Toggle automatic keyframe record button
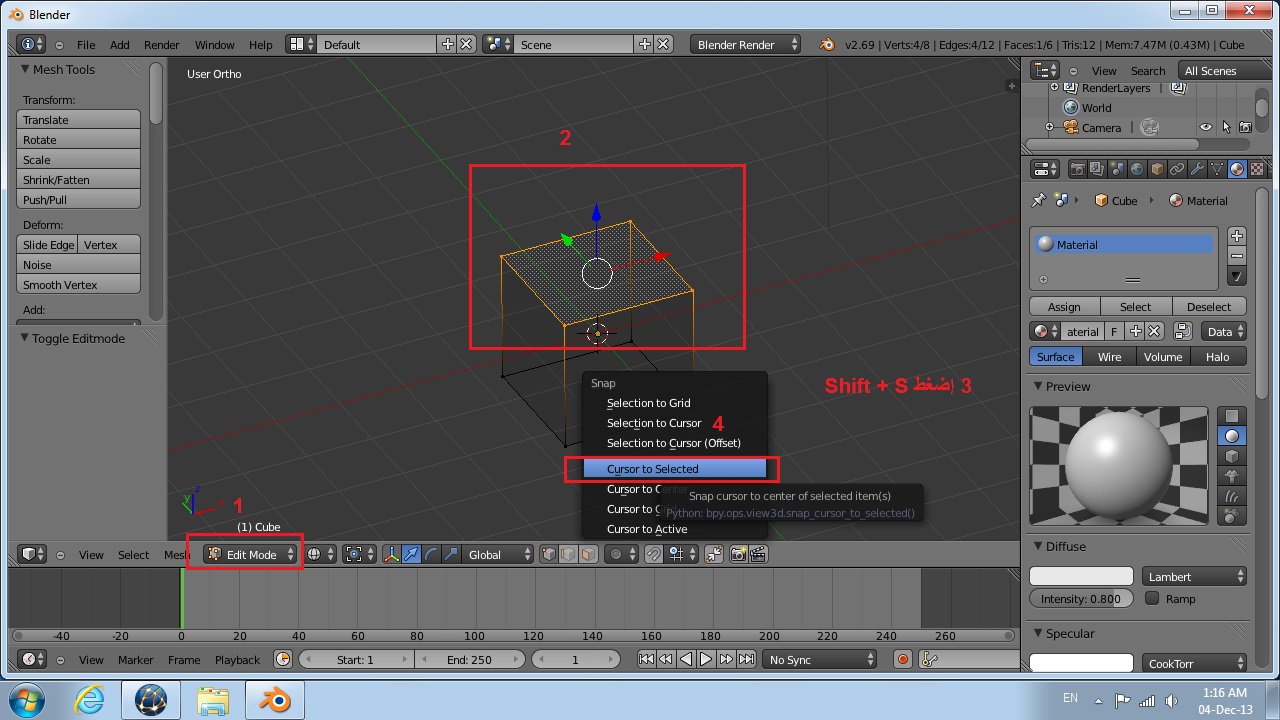 pos(903,659)
